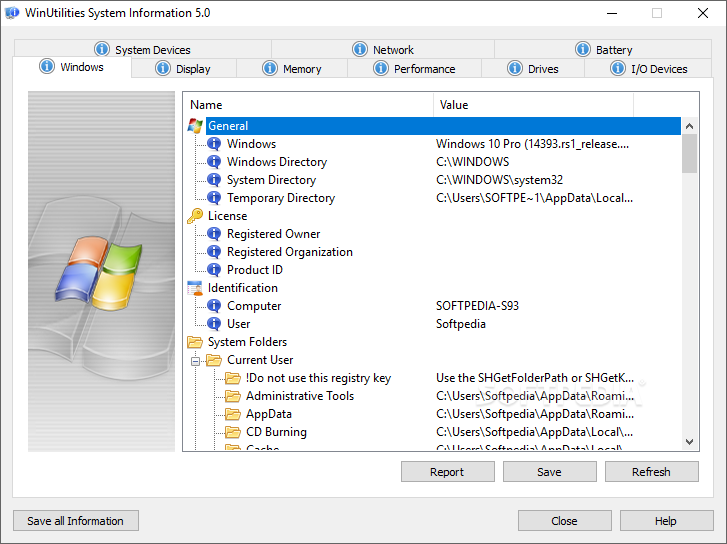
Task: Click the 'Current User' label text
Action: [260, 360]
